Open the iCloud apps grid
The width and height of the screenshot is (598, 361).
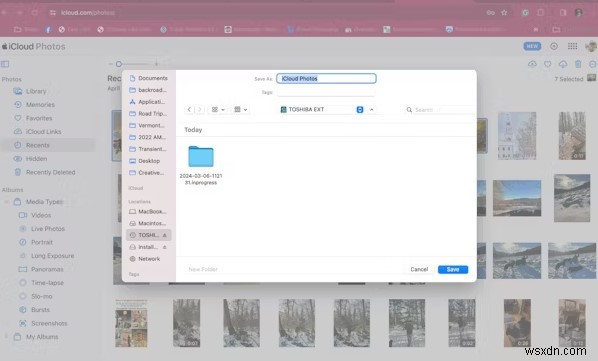[572, 46]
